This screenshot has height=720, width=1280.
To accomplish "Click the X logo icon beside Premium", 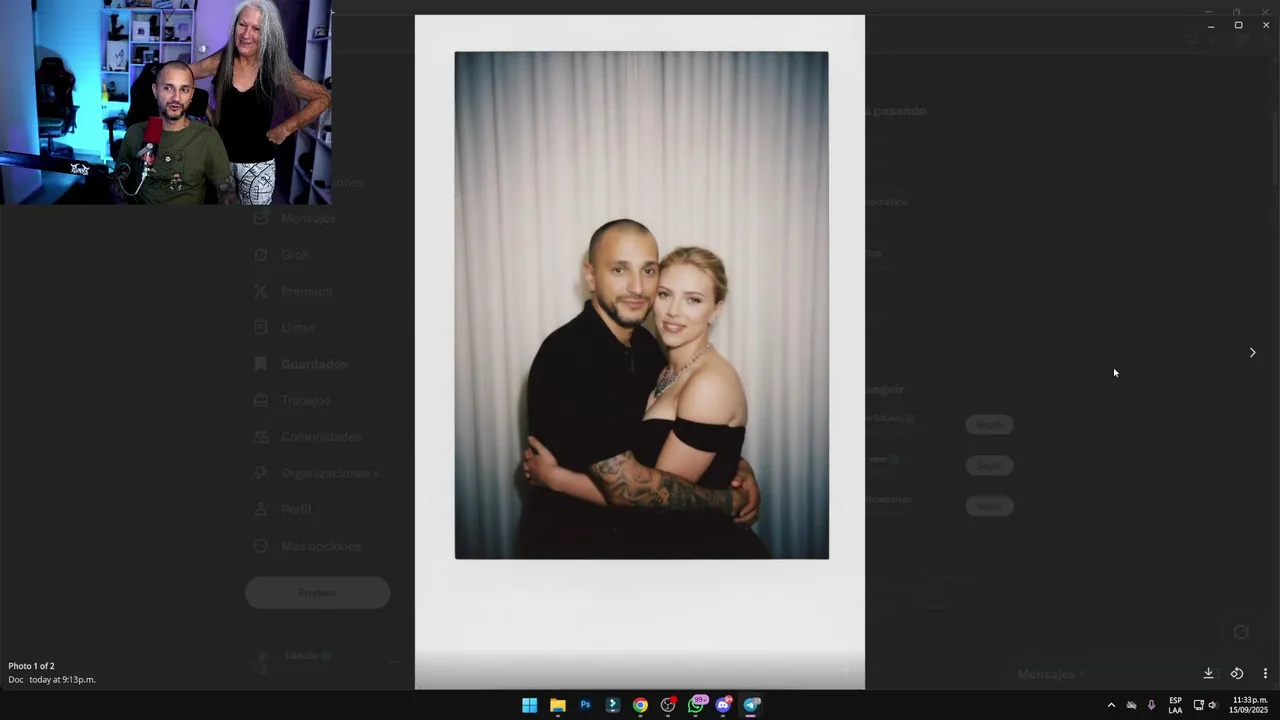I will pos(261,291).
